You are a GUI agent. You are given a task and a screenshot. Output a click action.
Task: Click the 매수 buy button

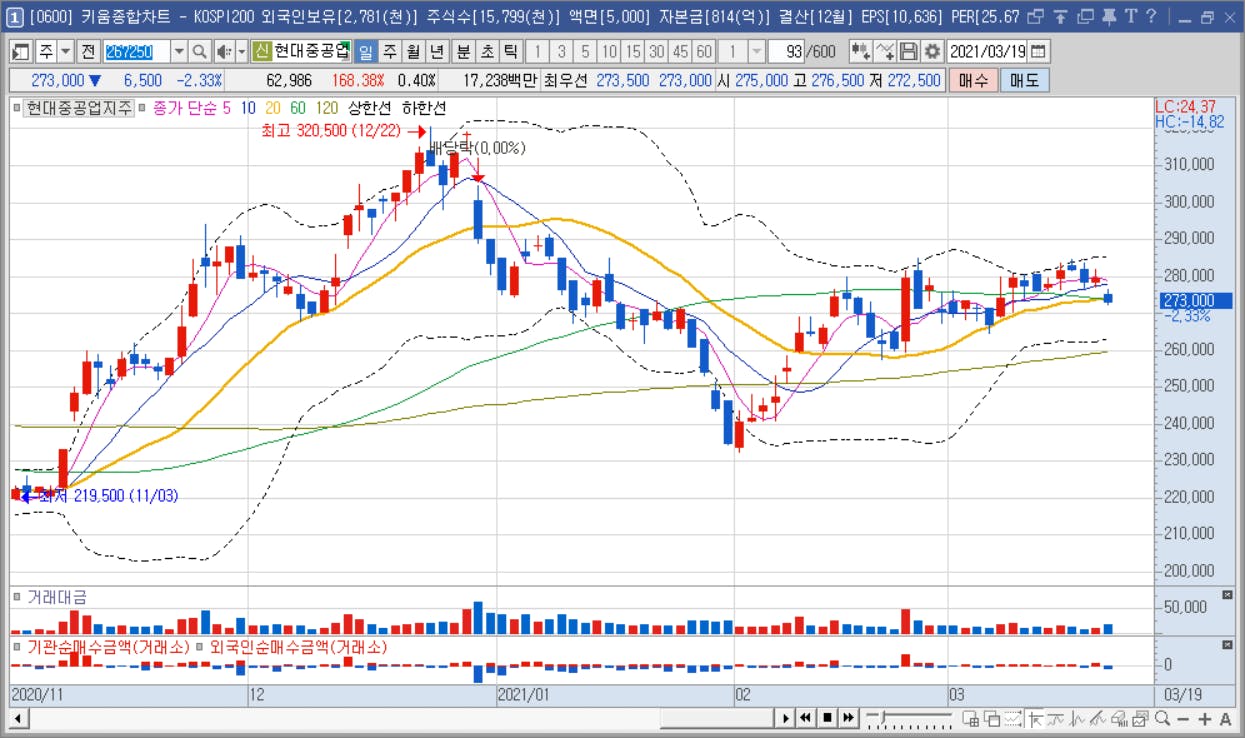pos(972,80)
